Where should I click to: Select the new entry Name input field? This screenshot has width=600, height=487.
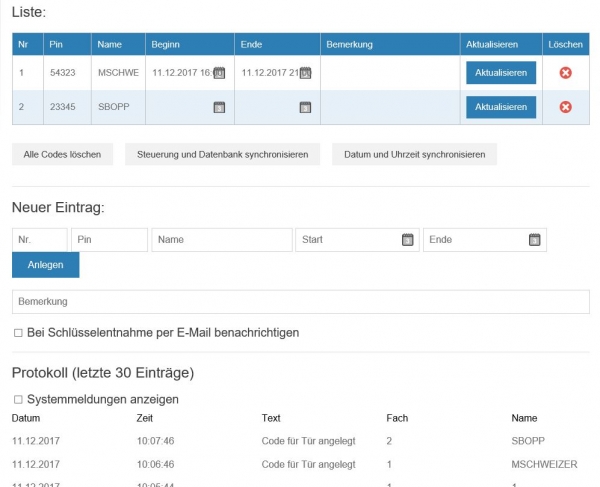221,240
